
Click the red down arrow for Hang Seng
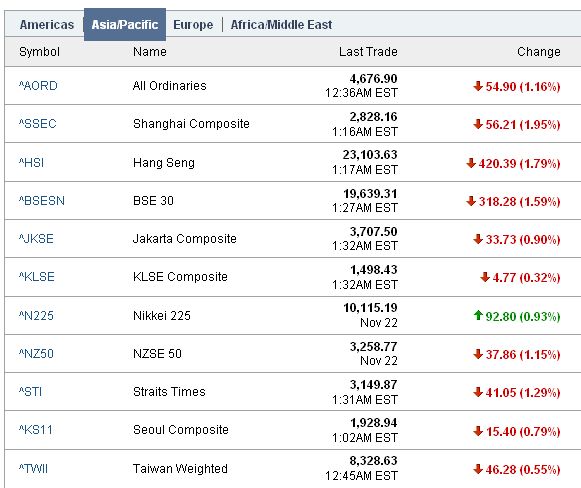pyautogui.click(x=471, y=163)
